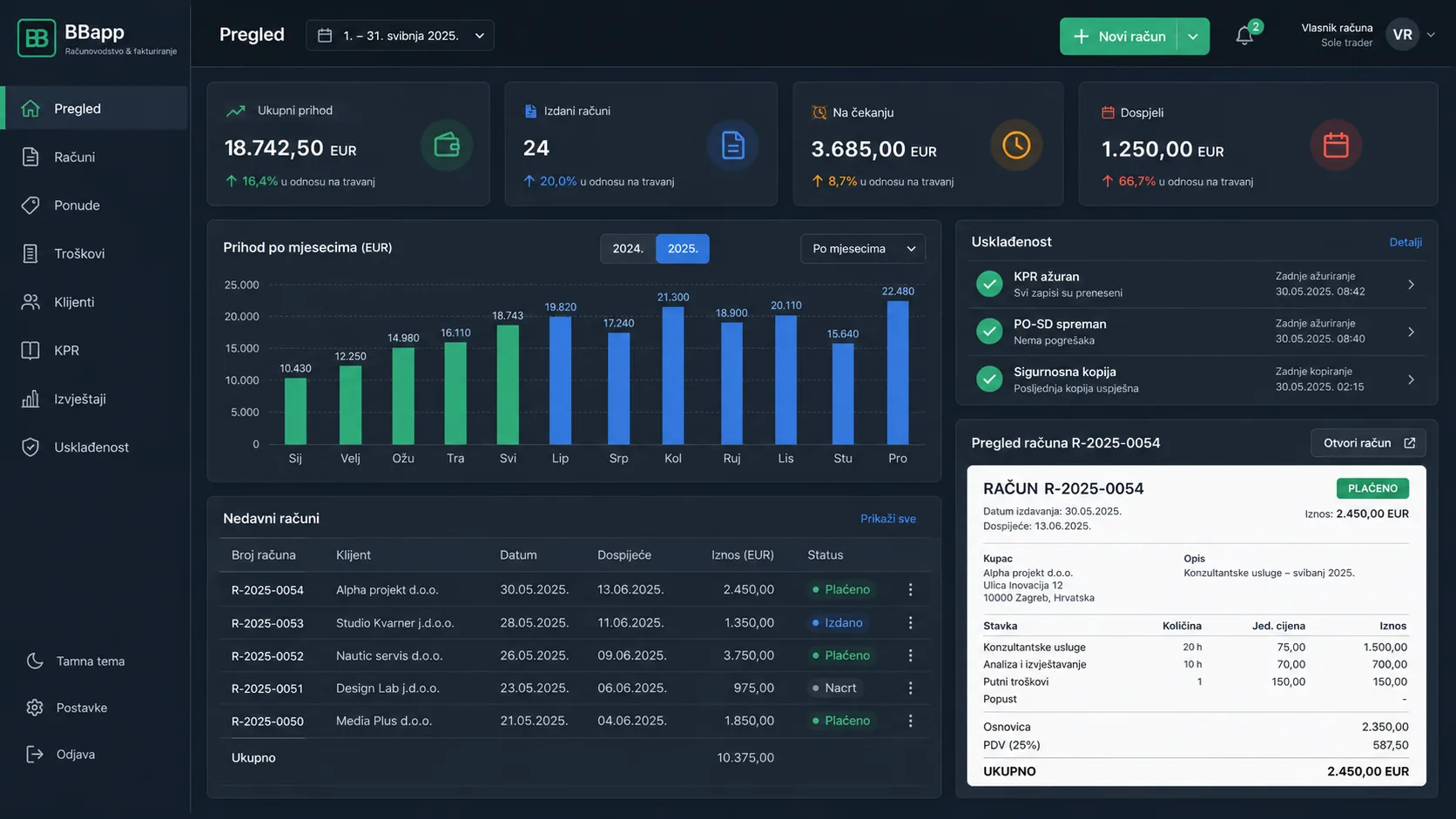This screenshot has width=1456, height=819.
Task: Click the PO-SD spreman check icon
Action: 989,332
